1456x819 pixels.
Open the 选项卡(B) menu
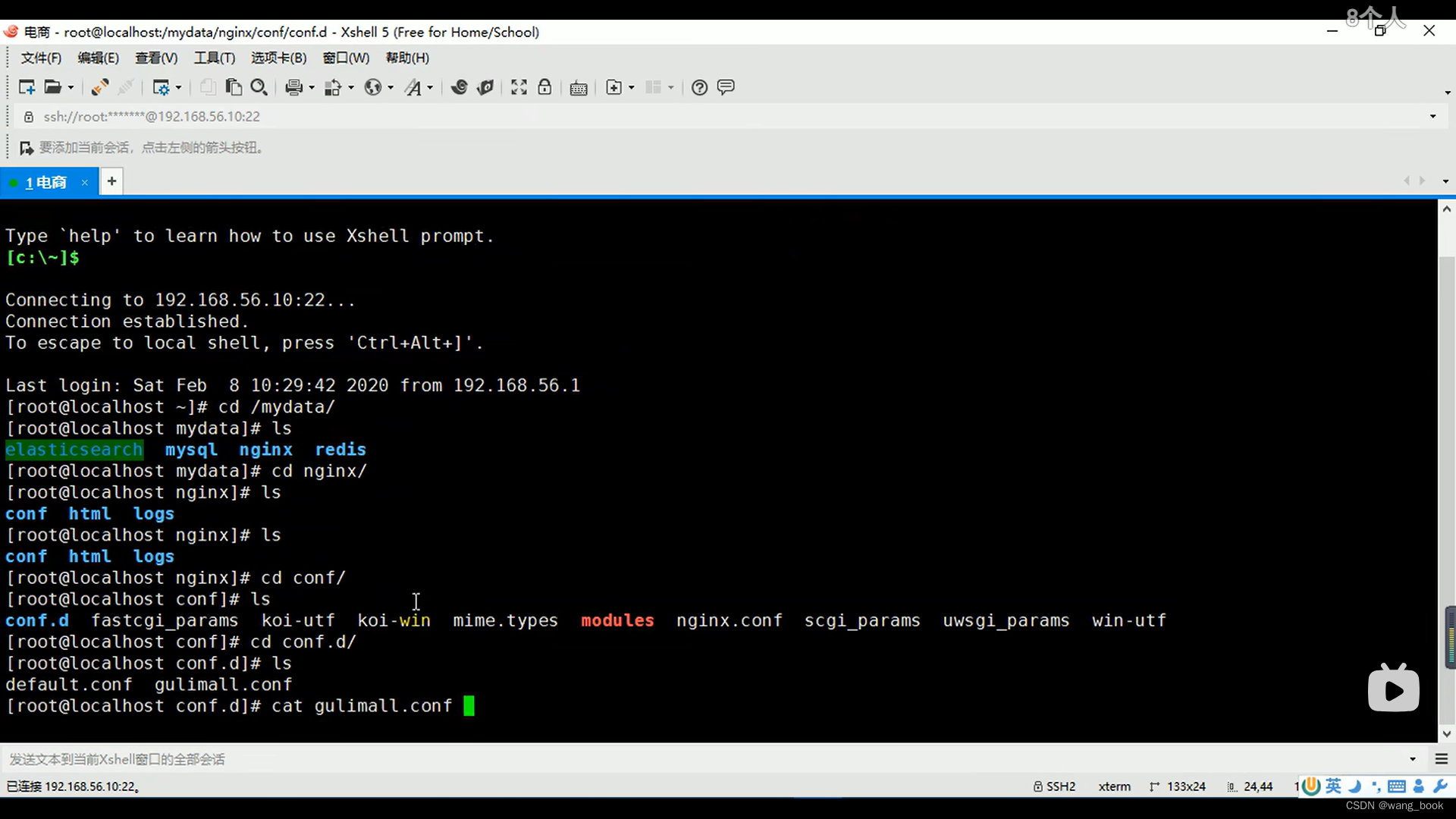[278, 58]
